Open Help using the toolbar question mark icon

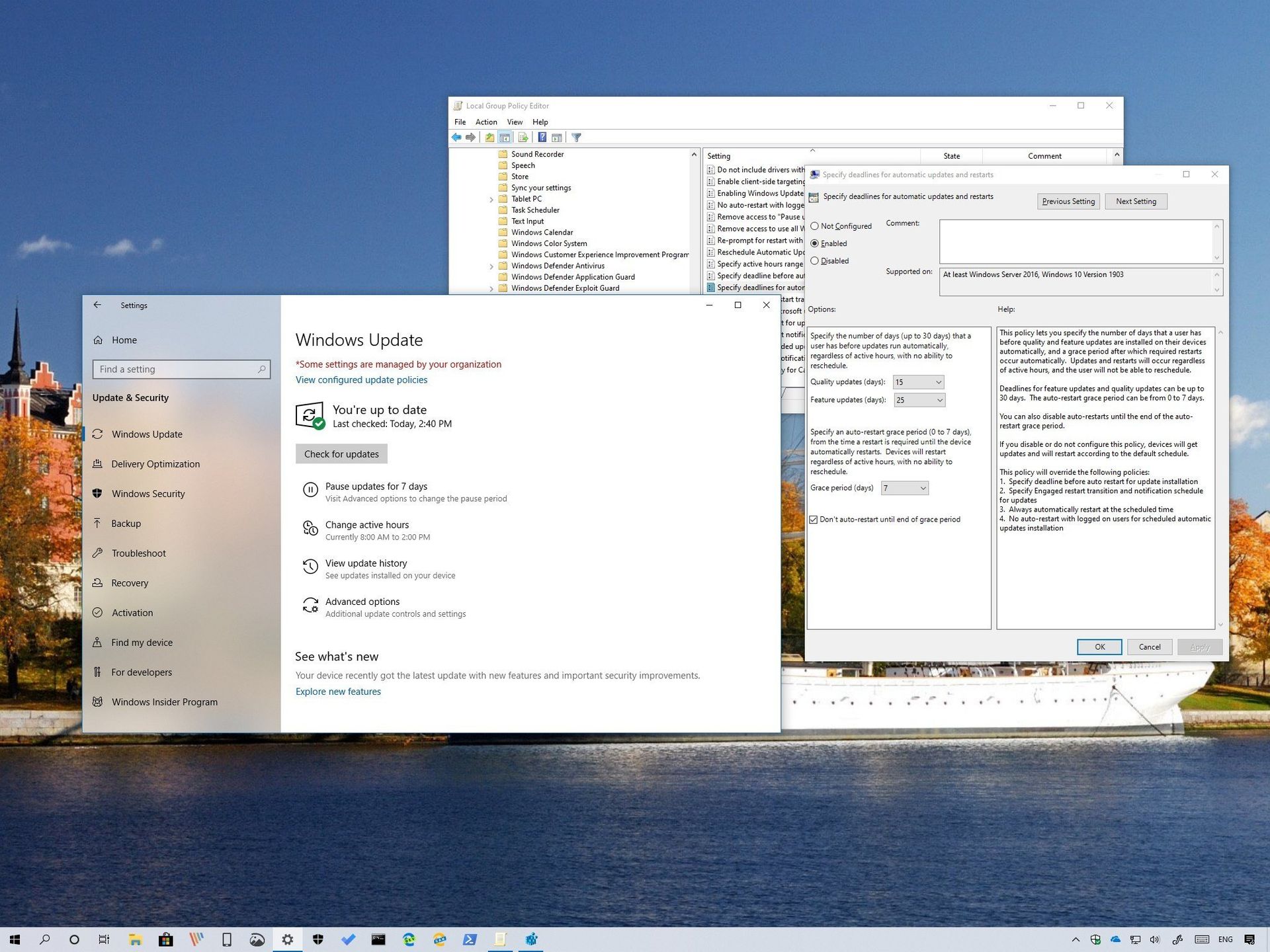point(542,137)
